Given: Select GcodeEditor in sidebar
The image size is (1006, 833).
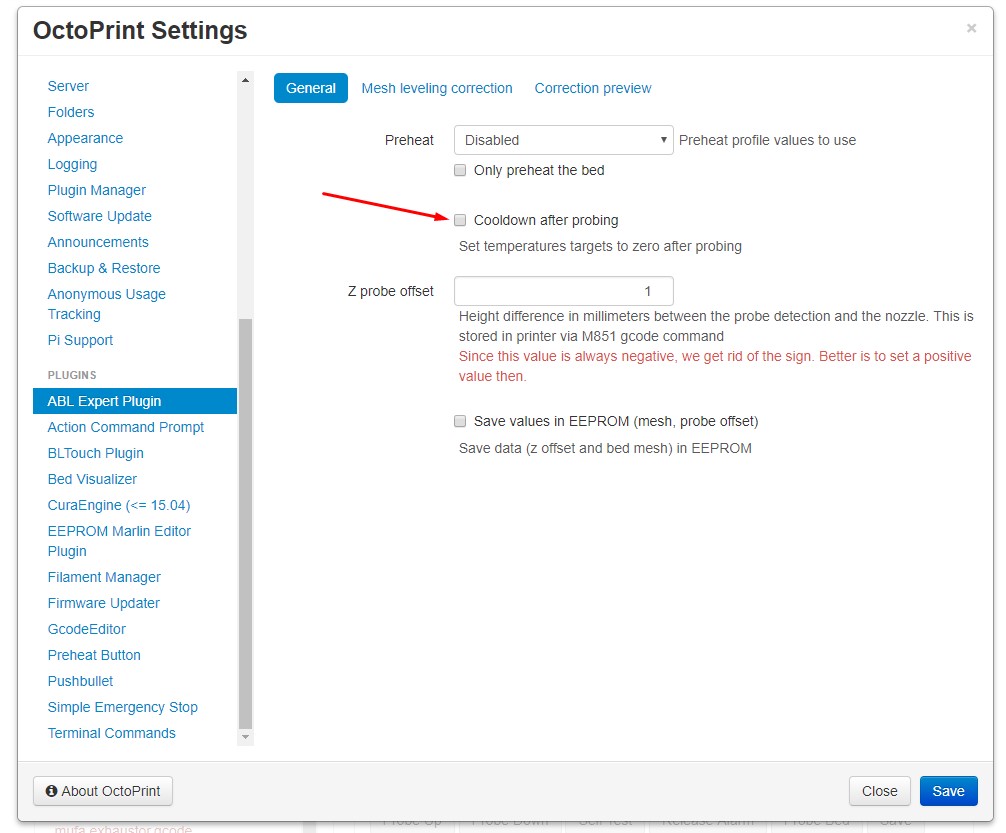Looking at the screenshot, I should click(87, 629).
